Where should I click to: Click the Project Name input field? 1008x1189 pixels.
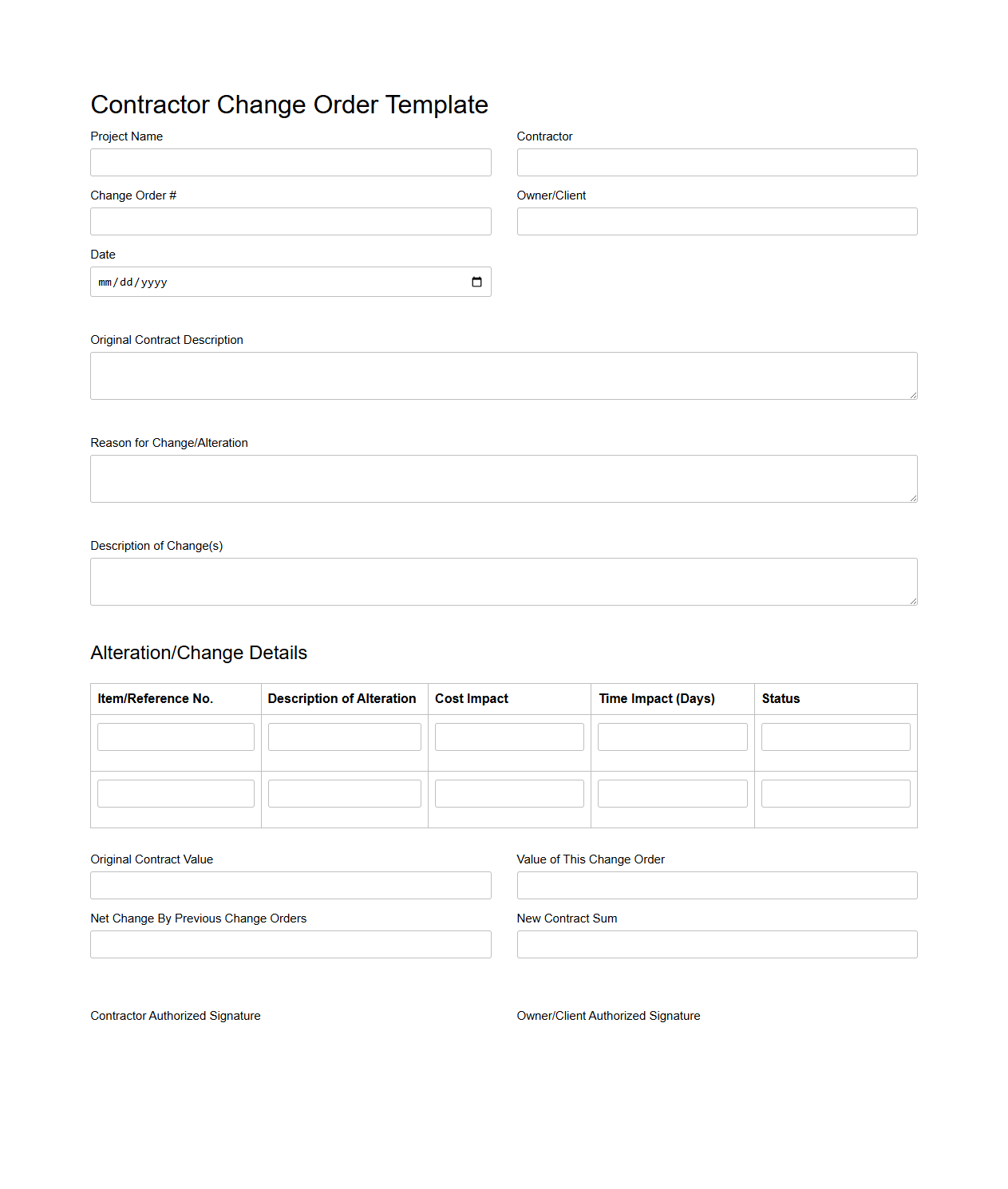291,162
